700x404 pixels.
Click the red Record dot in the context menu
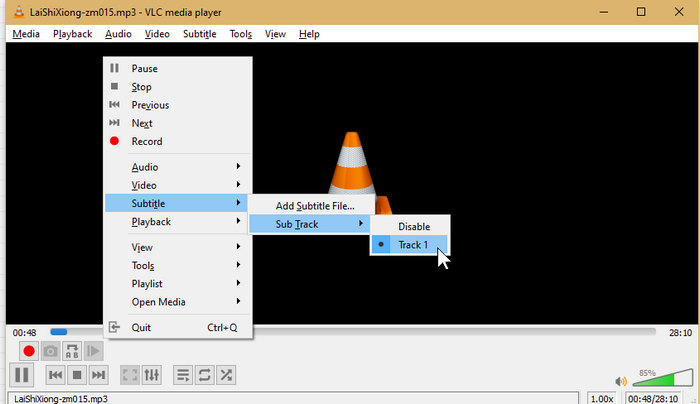(x=114, y=141)
